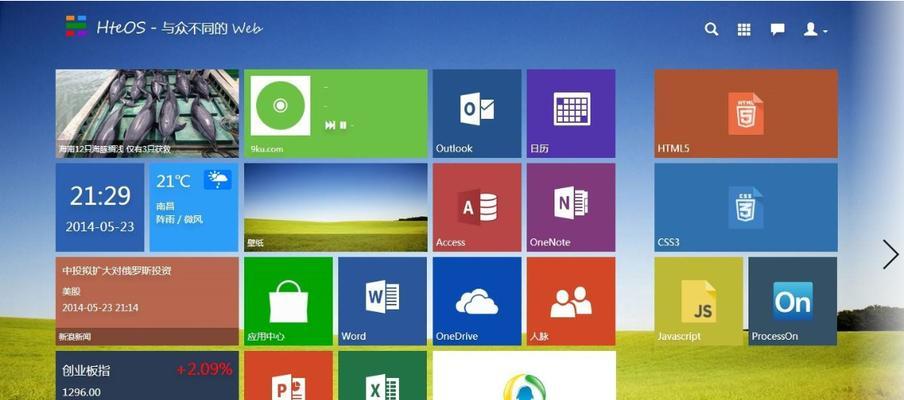The image size is (904, 400).
Task: Click the 阵雨 / 微风 weather description
Action: (179, 220)
